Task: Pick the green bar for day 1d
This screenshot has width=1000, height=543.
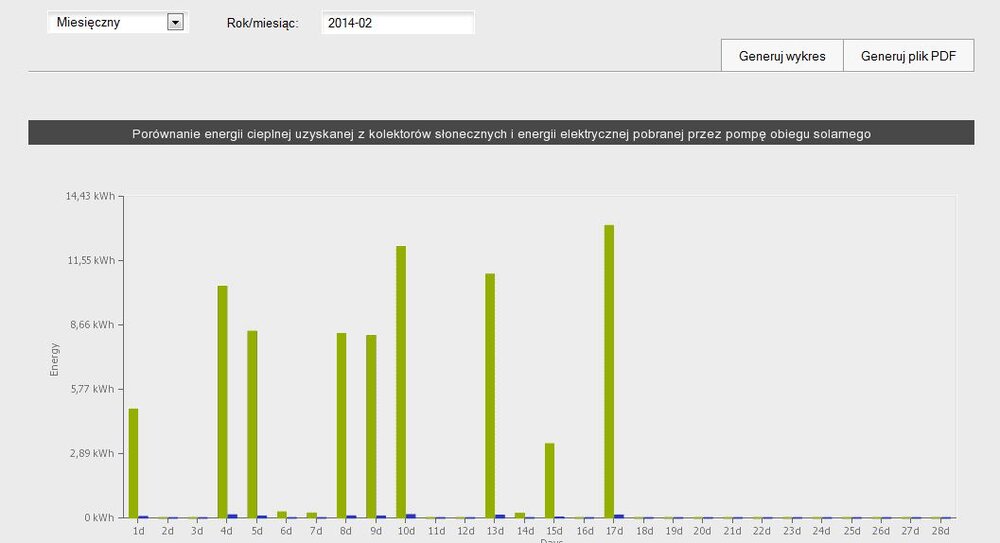Action: point(133,462)
